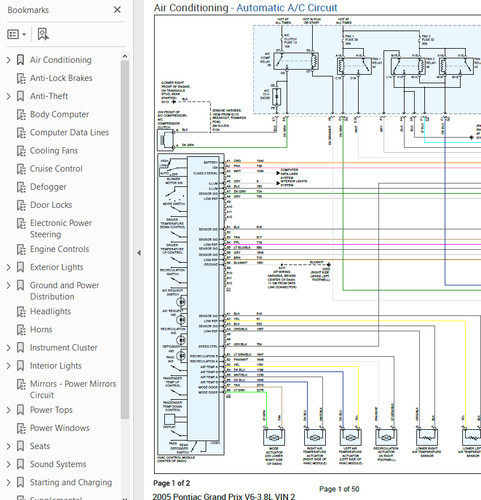Click the Seats bookmark ribbon icon
481x500 pixels.
21,446
